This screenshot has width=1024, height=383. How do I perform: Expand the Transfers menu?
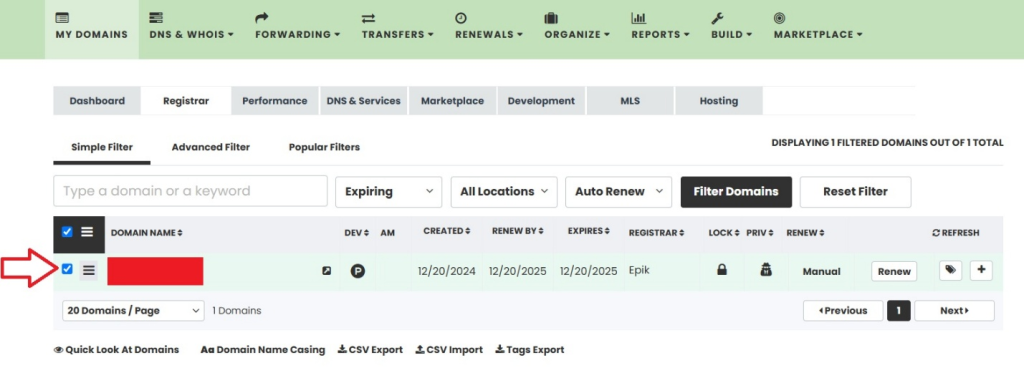click(x=398, y=27)
